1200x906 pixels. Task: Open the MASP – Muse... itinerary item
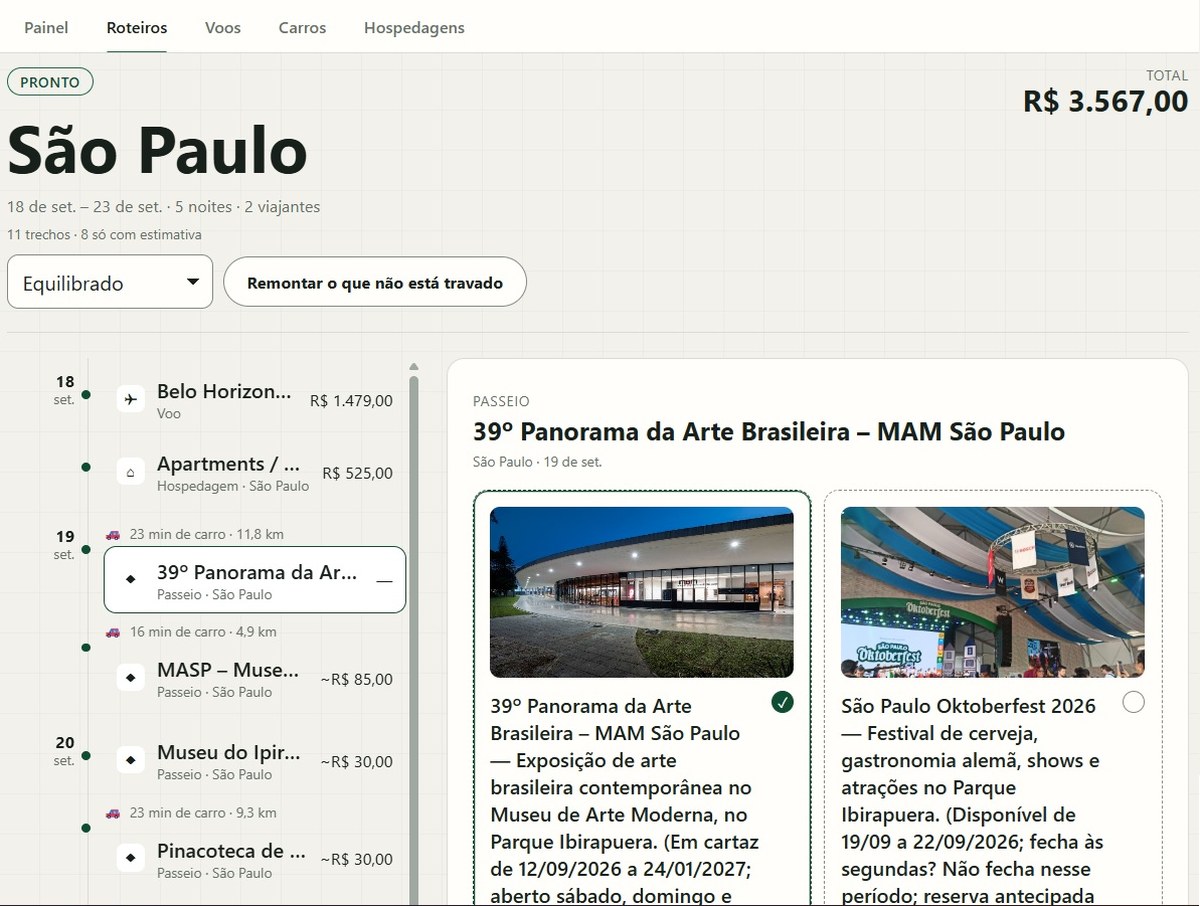255,678
